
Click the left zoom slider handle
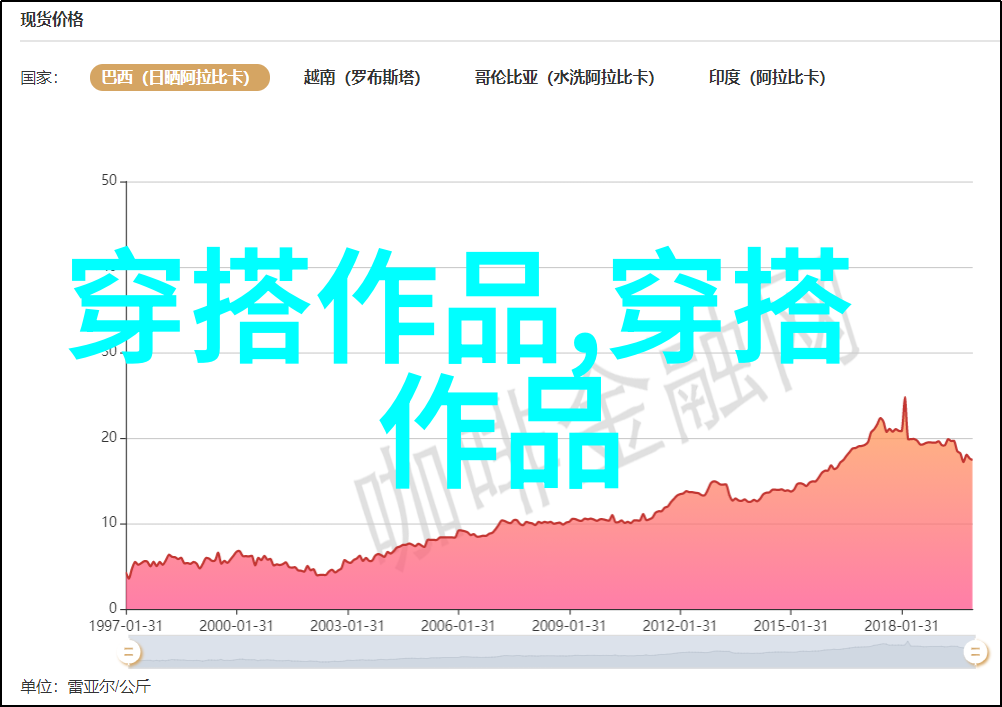click(x=128, y=653)
